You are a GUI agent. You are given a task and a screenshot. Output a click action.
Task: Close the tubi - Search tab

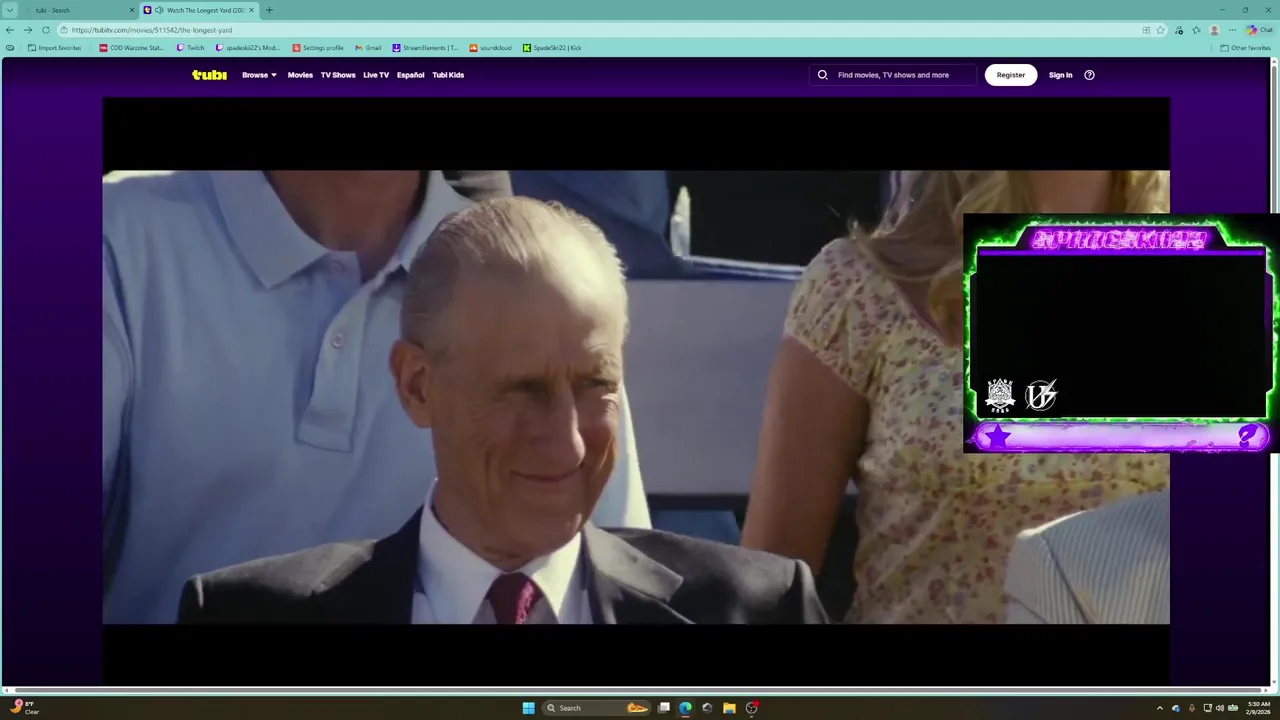coord(131,10)
